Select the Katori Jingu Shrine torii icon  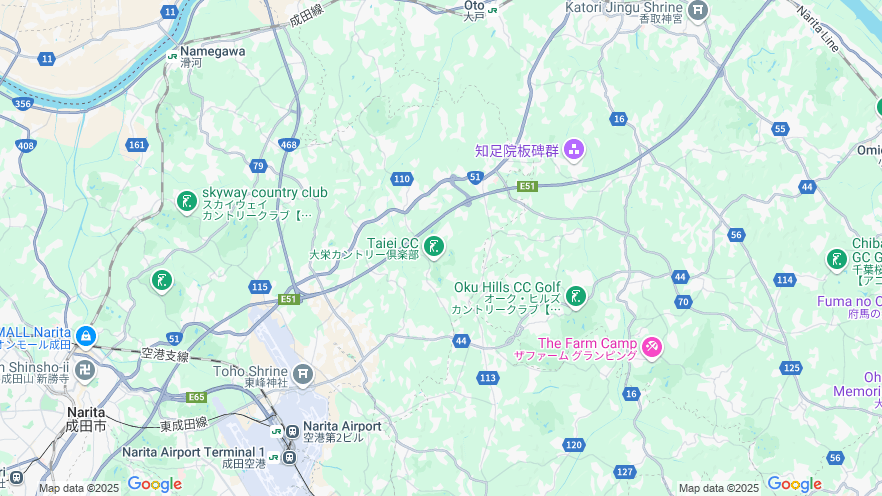[x=698, y=10]
